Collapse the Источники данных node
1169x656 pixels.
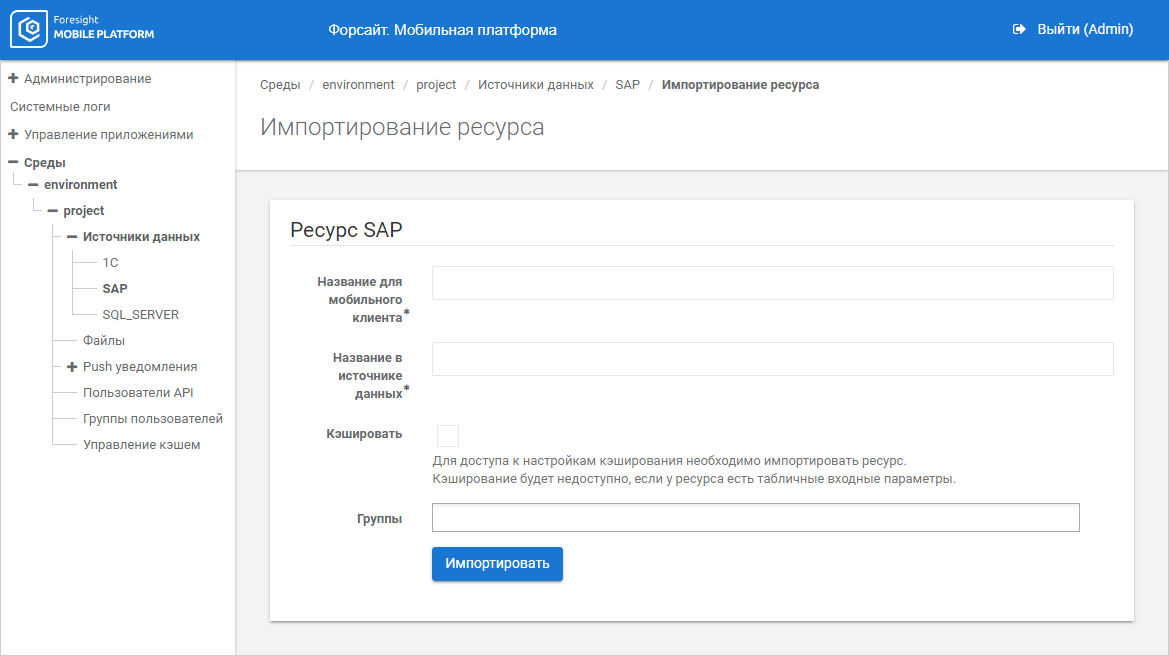coord(72,236)
